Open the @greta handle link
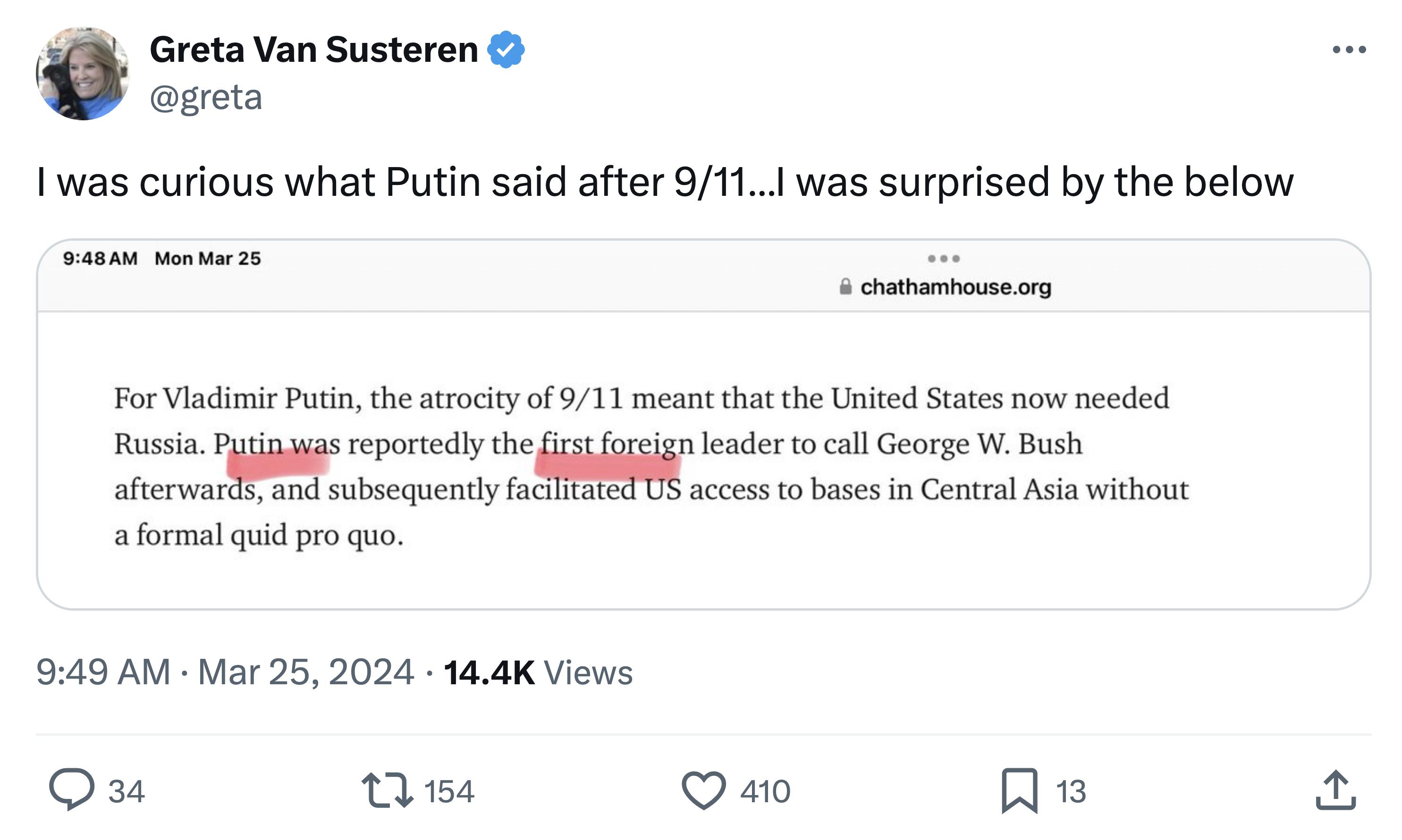Viewport: 1402px width, 840px height. (206, 97)
